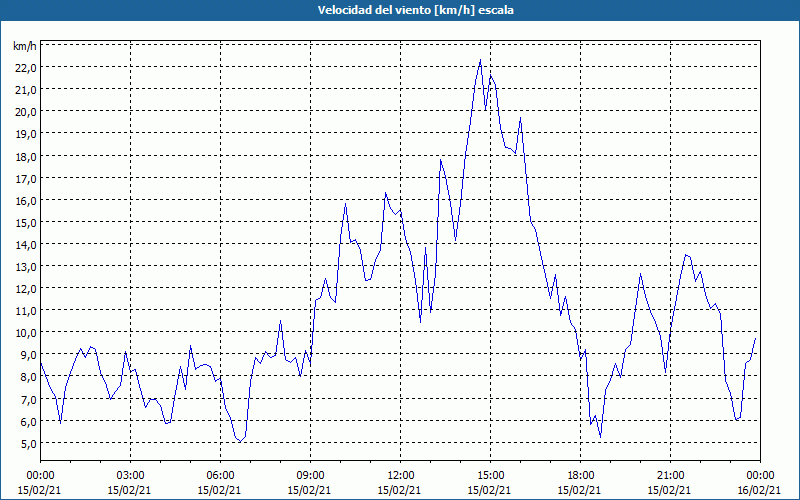The width and height of the screenshot is (800, 500).
Task: Click the 06:00 time label
Action: pyautogui.click(x=220, y=476)
